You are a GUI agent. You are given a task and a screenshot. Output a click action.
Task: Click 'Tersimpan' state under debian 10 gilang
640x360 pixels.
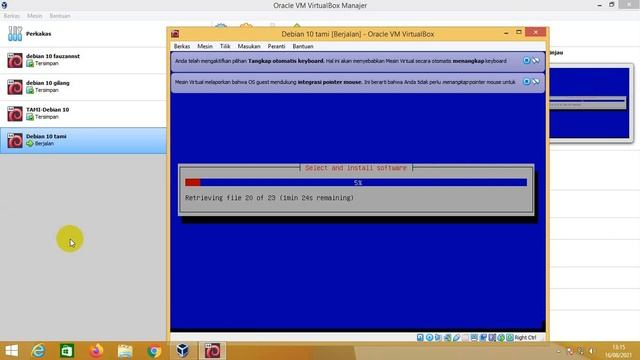tap(47, 90)
